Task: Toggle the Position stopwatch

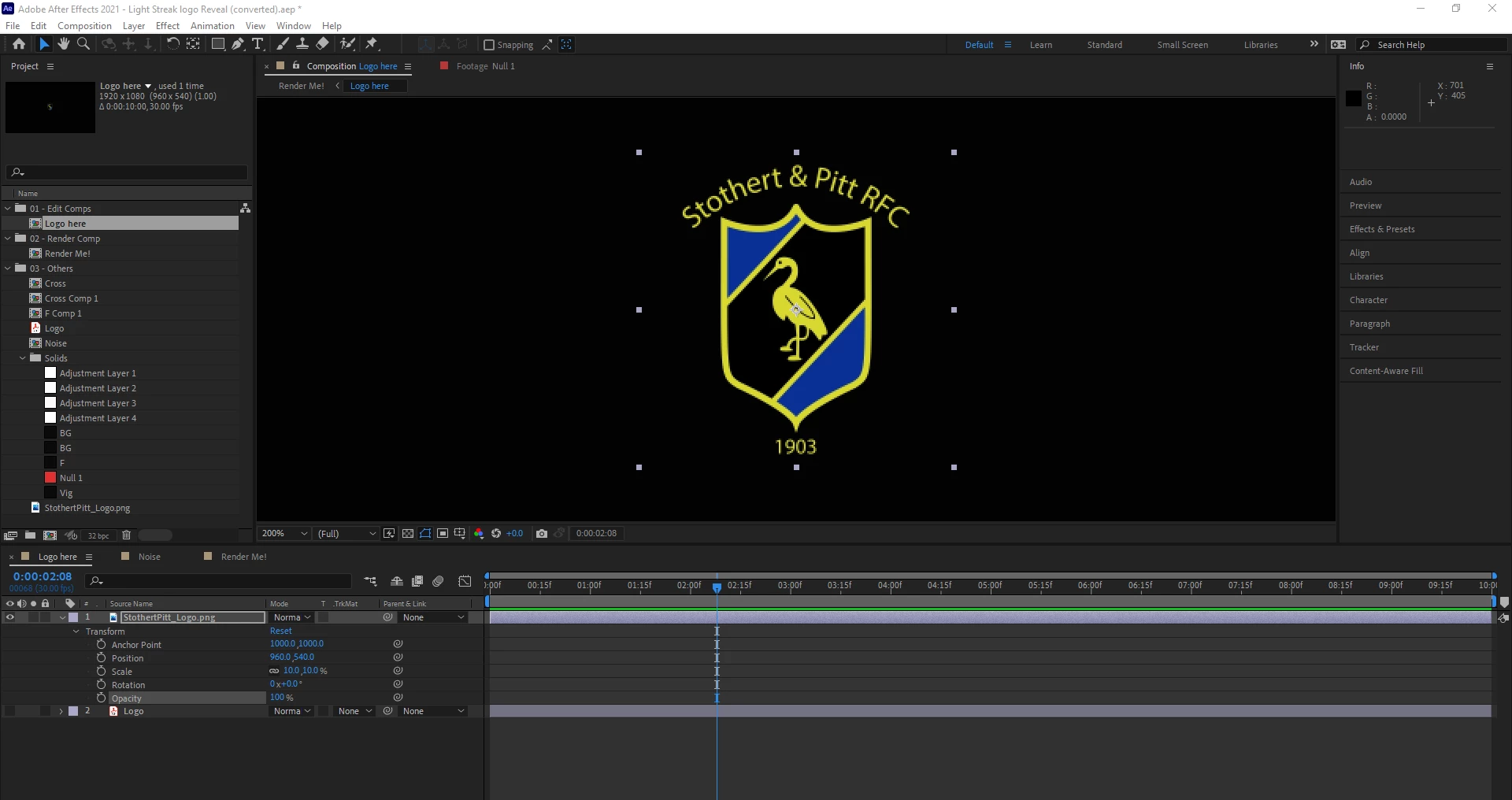Action: tap(102, 657)
